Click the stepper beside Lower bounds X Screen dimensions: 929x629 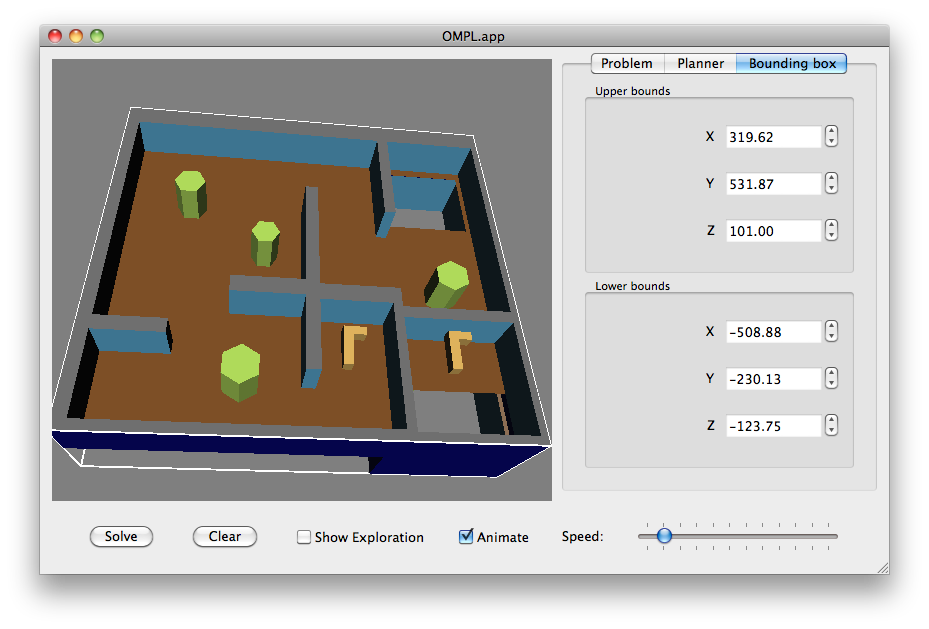tap(831, 331)
